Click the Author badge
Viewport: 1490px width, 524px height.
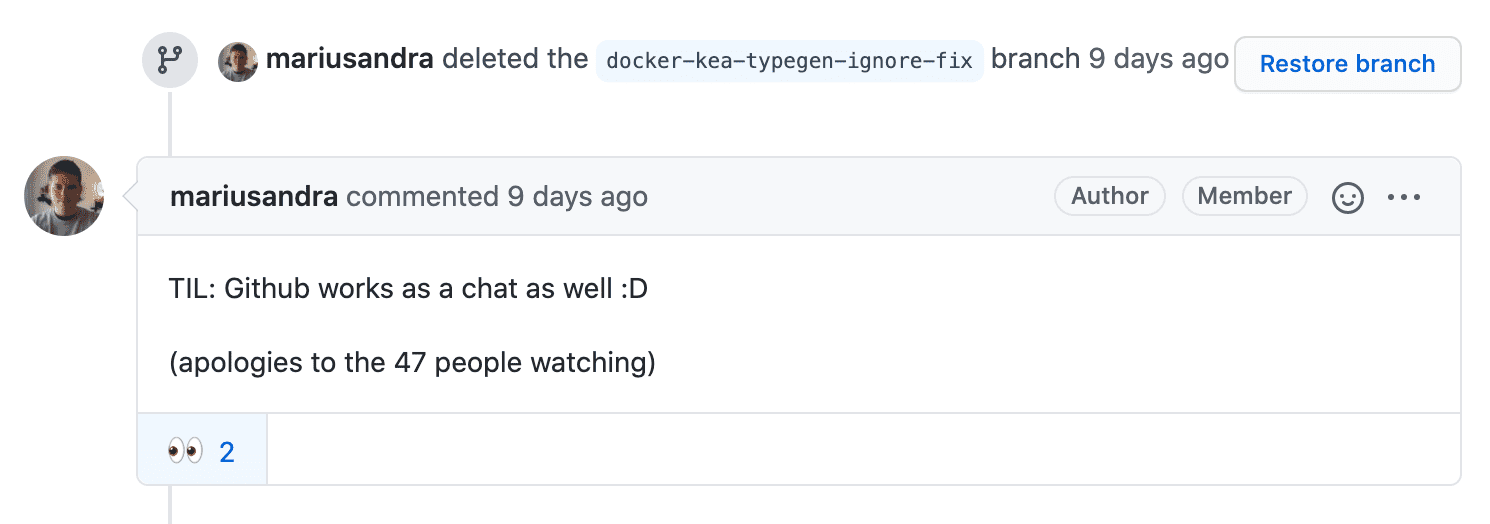coord(1109,196)
